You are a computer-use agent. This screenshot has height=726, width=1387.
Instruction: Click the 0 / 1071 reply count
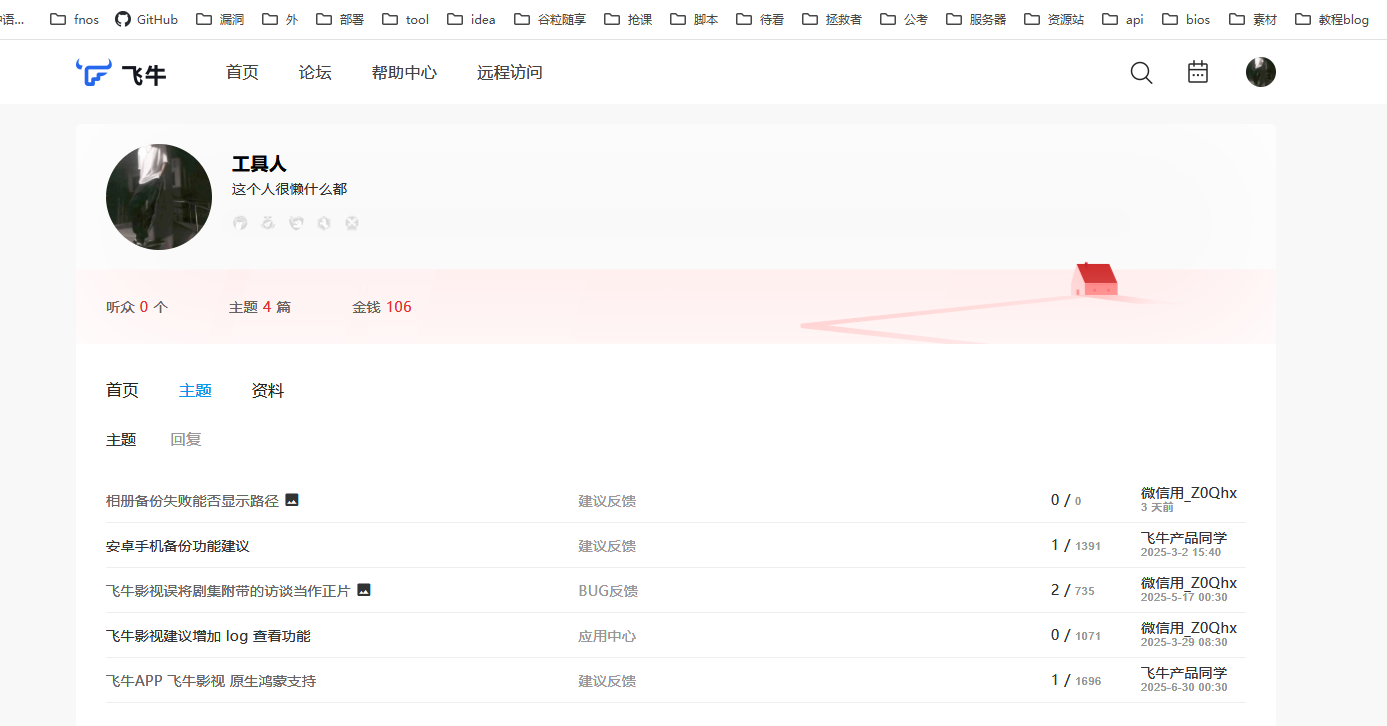pyautogui.click(x=1076, y=635)
